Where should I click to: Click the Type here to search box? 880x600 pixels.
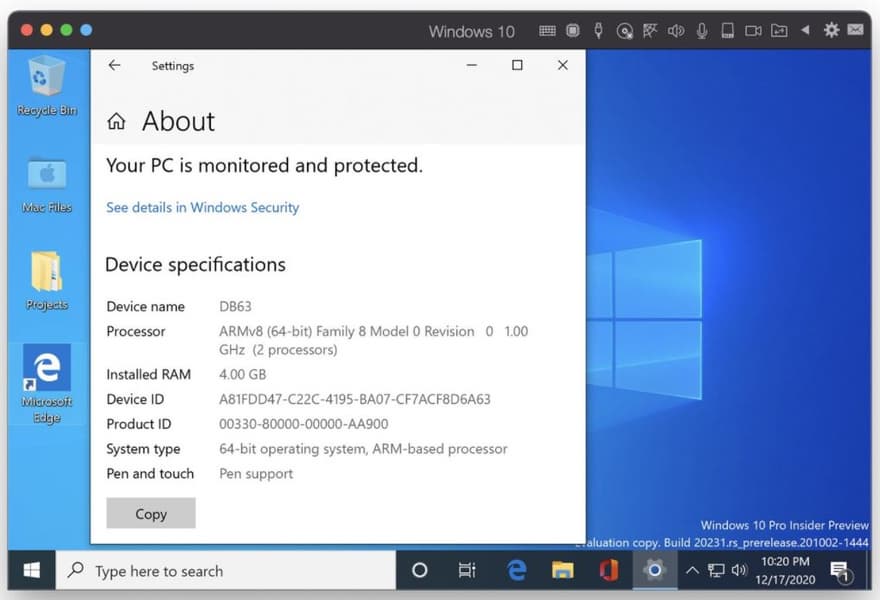(226, 570)
